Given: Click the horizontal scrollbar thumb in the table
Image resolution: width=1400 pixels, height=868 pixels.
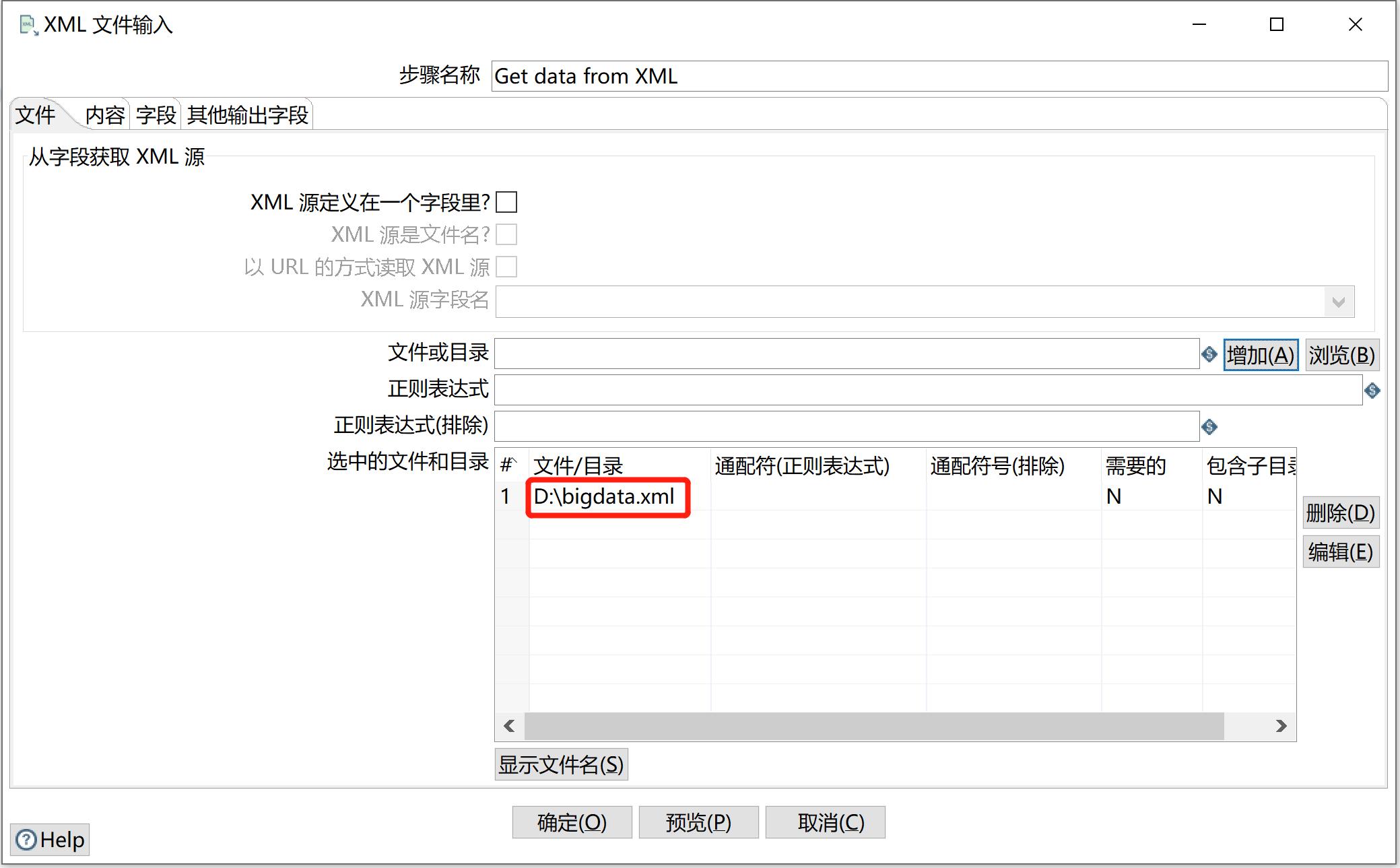Looking at the screenshot, I should (874, 726).
